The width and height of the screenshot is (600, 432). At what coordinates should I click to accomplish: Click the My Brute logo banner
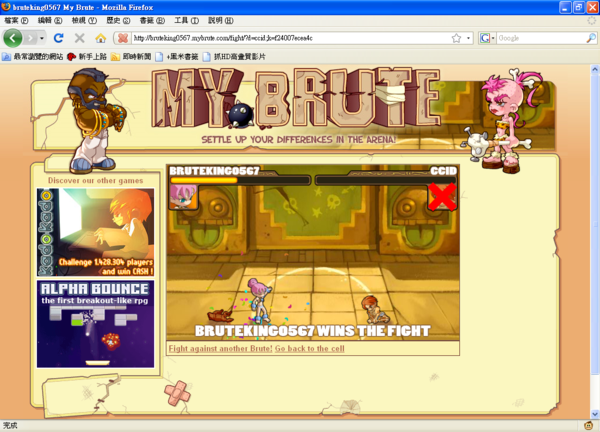[297, 99]
